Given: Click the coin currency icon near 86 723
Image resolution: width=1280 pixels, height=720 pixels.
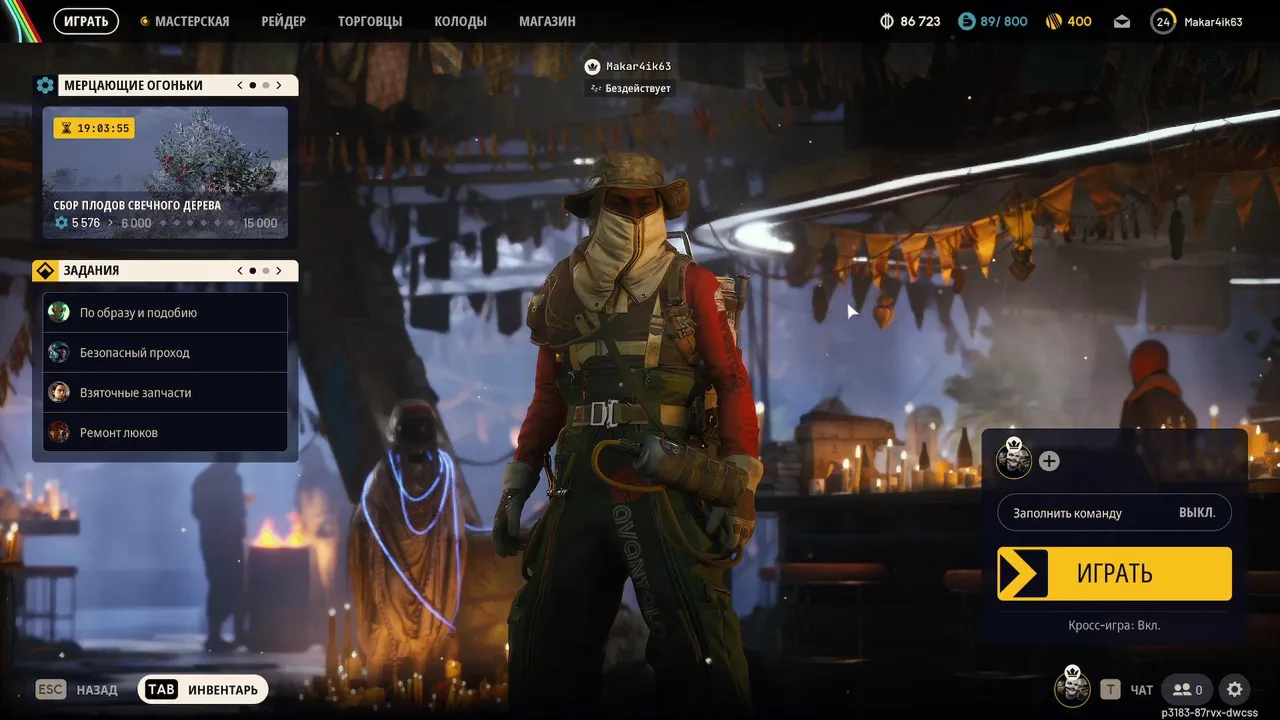Looking at the screenshot, I should 886,21.
